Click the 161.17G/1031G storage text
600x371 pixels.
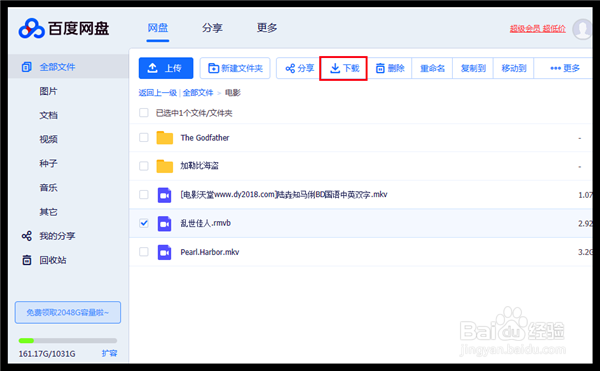tap(47, 354)
